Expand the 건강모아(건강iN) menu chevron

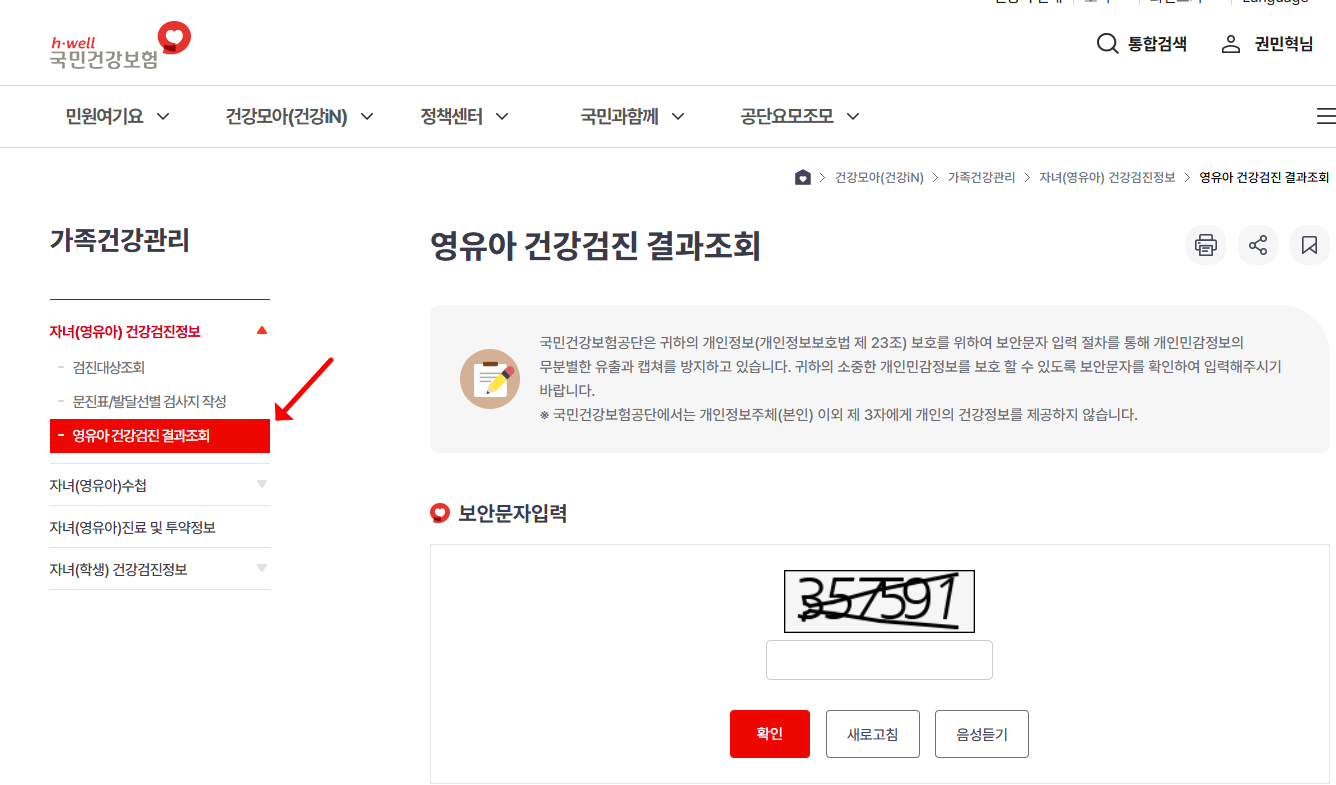pos(367,117)
